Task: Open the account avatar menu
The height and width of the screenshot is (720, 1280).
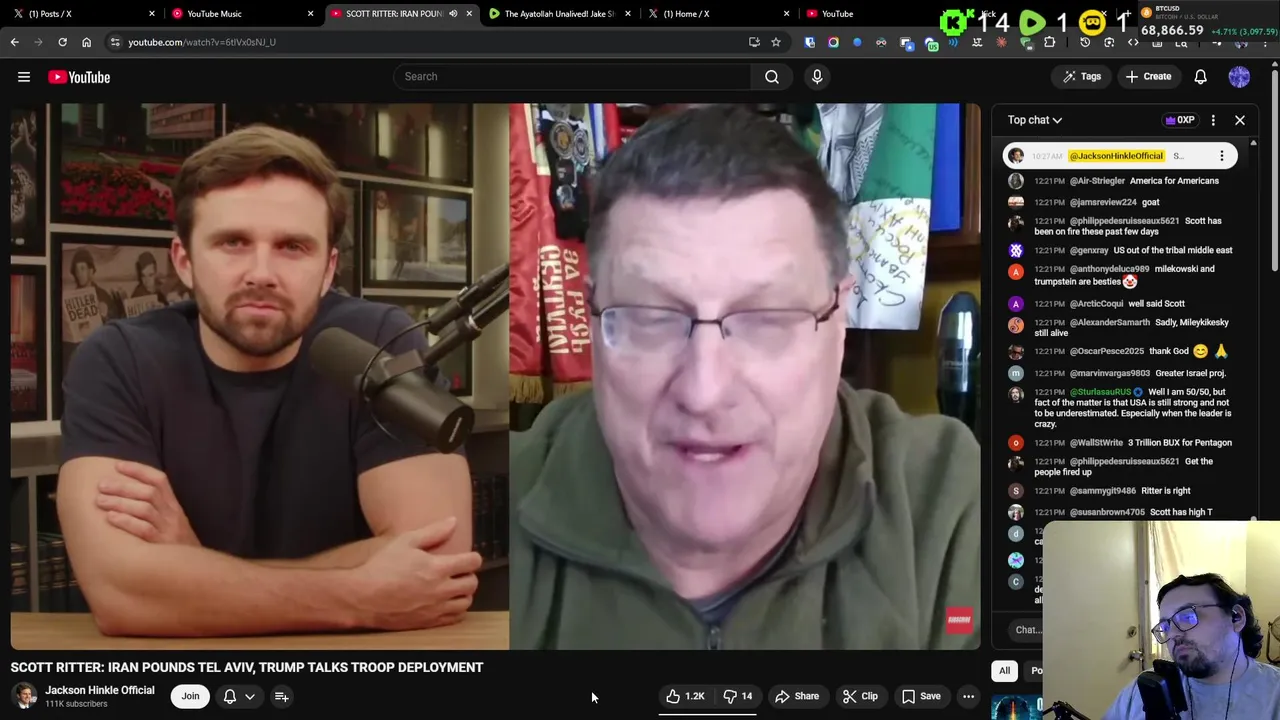Action: point(1239,77)
